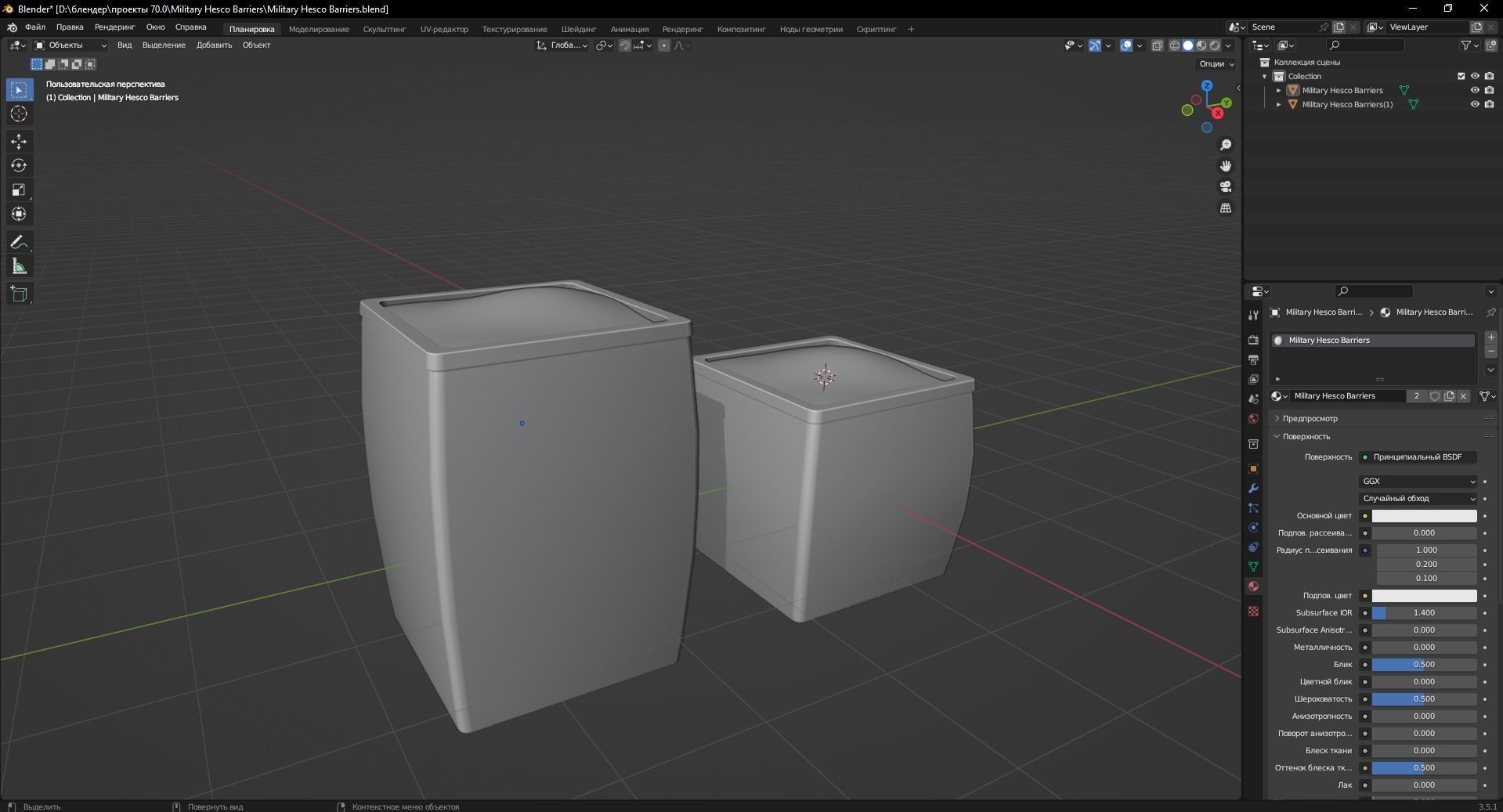The height and width of the screenshot is (812, 1503).
Task: Hide Military Hesco Barriers(1) in viewport
Action: coord(1475,104)
